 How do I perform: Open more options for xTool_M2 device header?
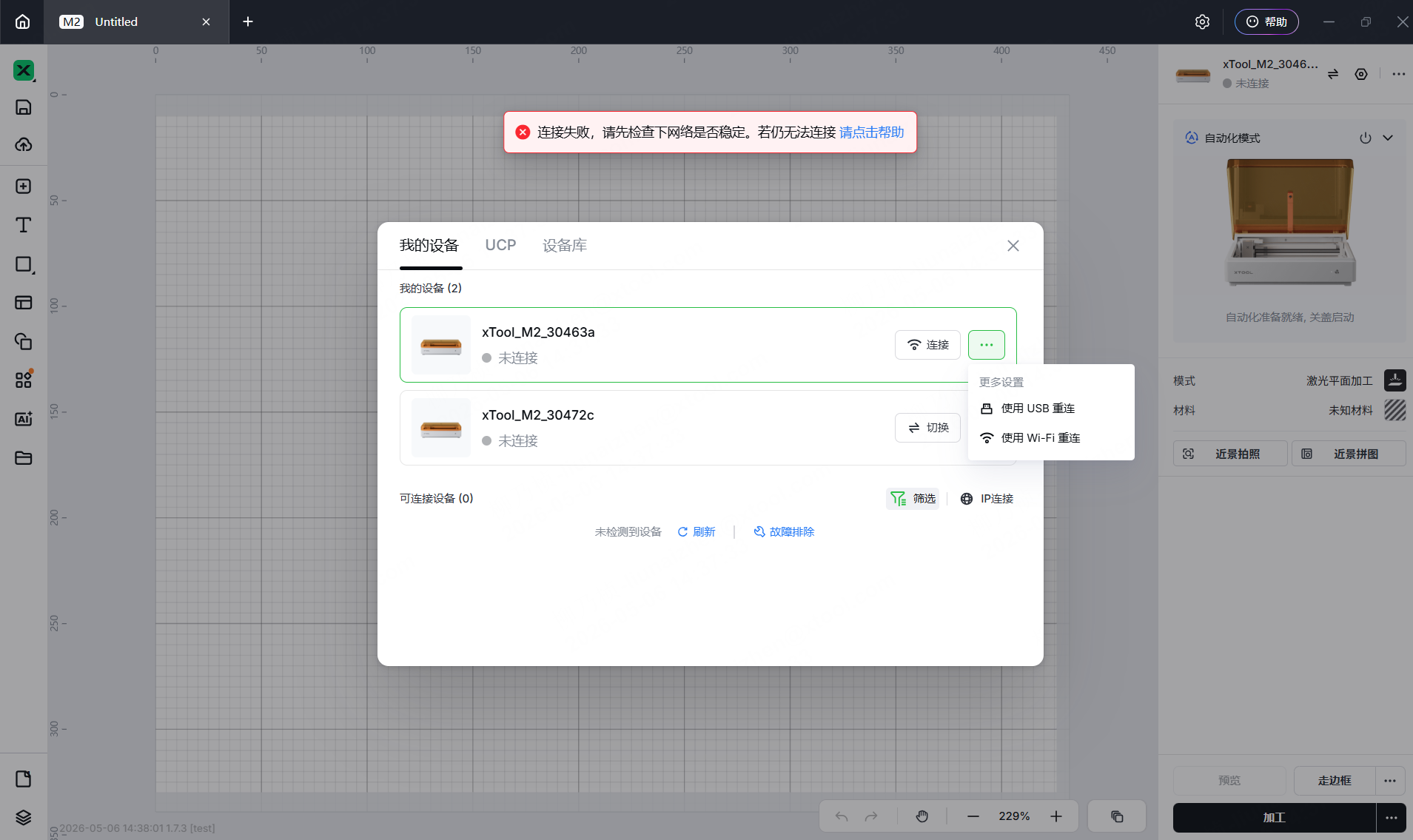click(x=1398, y=74)
